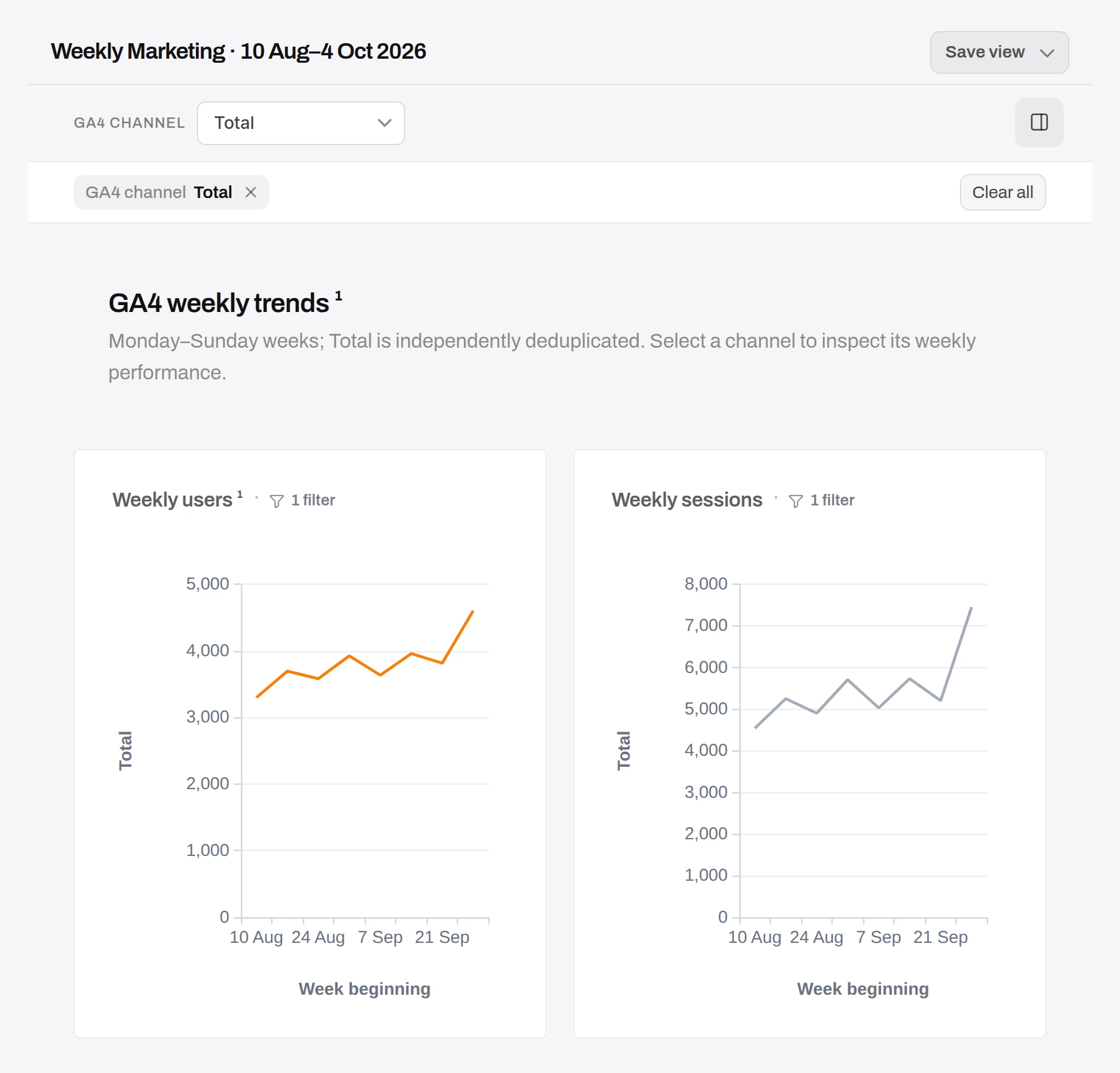Image resolution: width=1120 pixels, height=1073 pixels.
Task: Click the Clear all button
Action: click(x=1003, y=192)
